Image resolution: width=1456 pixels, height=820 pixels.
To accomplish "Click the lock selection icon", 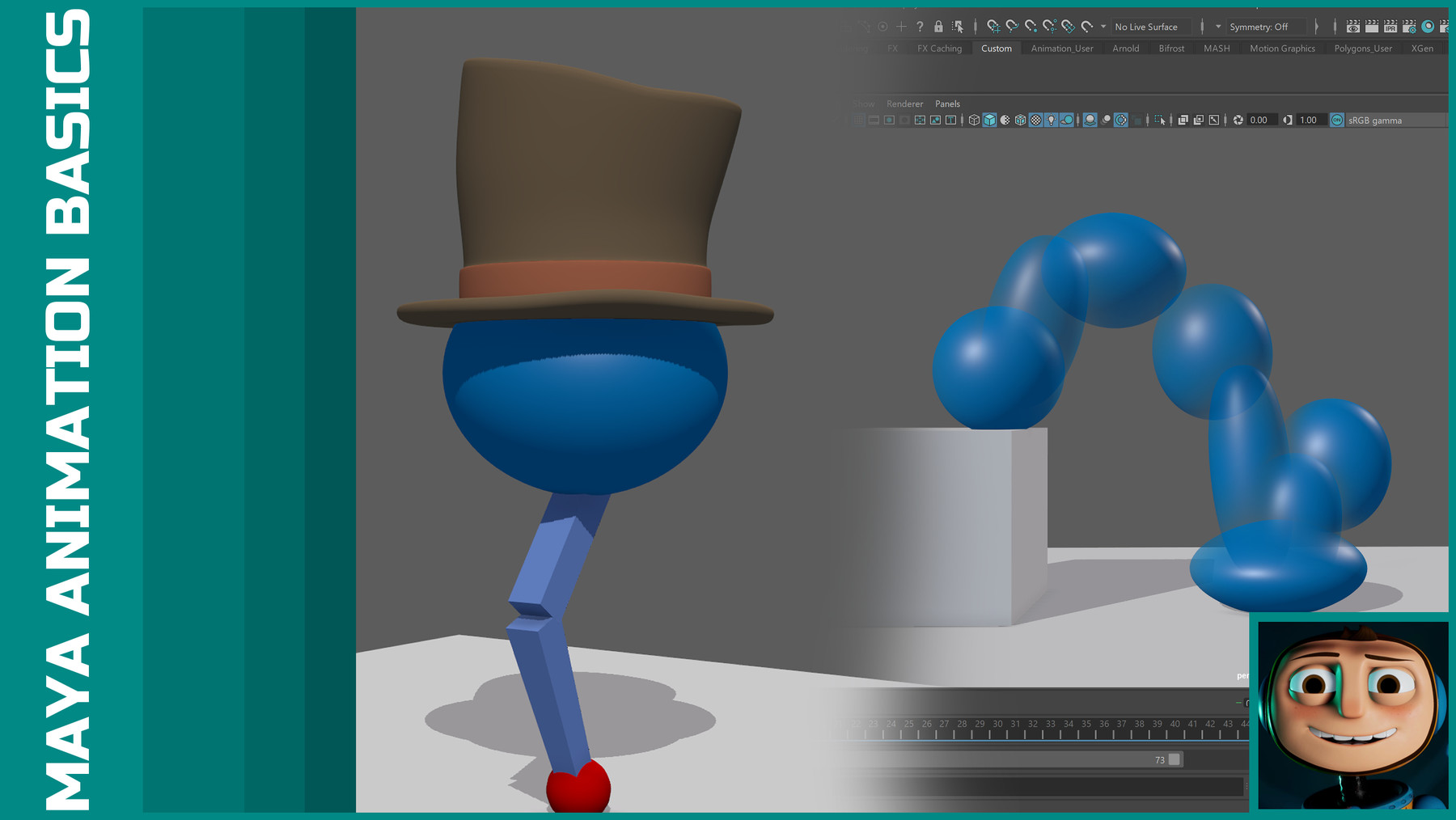I will click(x=938, y=27).
